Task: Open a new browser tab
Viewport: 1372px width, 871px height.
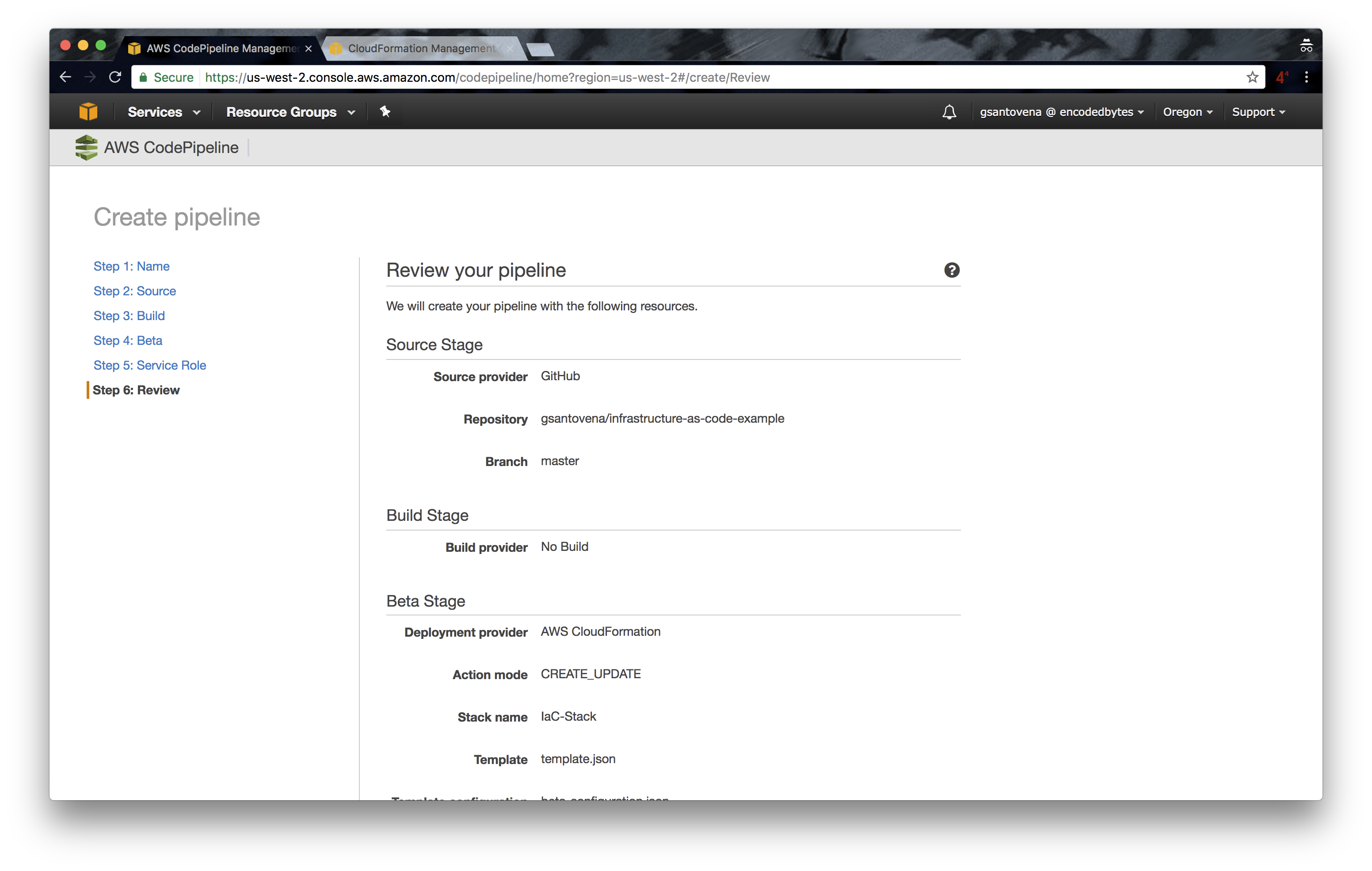Action: [540, 50]
